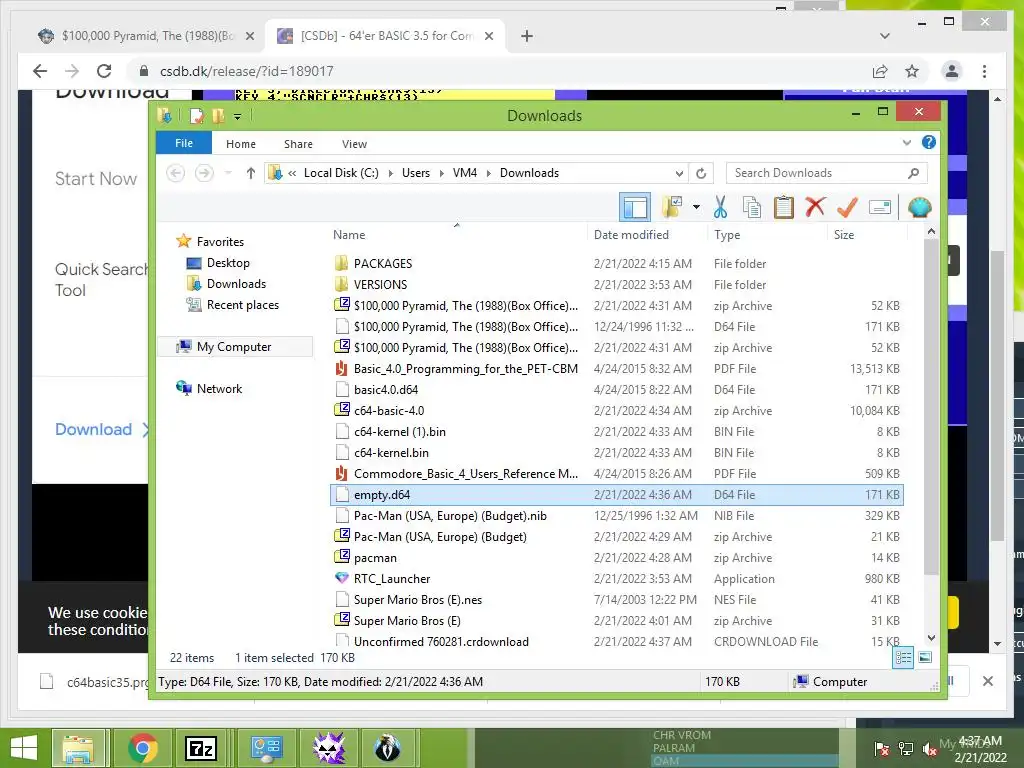Open the Share ribbon tab
Screen dimensions: 1024x768
[298, 144]
